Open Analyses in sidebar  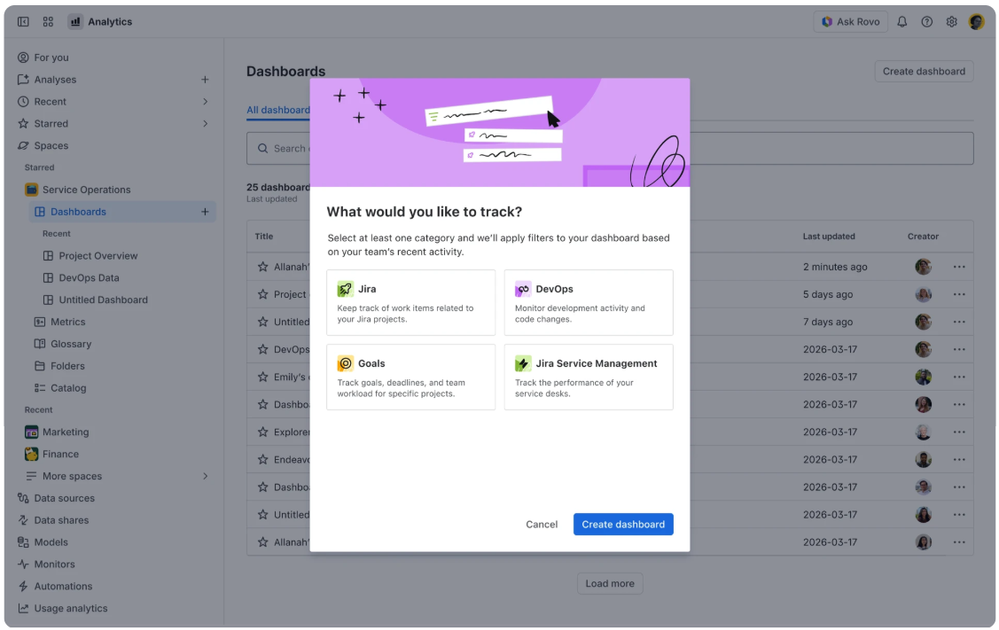pyautogui.click(x=55, y=80)
